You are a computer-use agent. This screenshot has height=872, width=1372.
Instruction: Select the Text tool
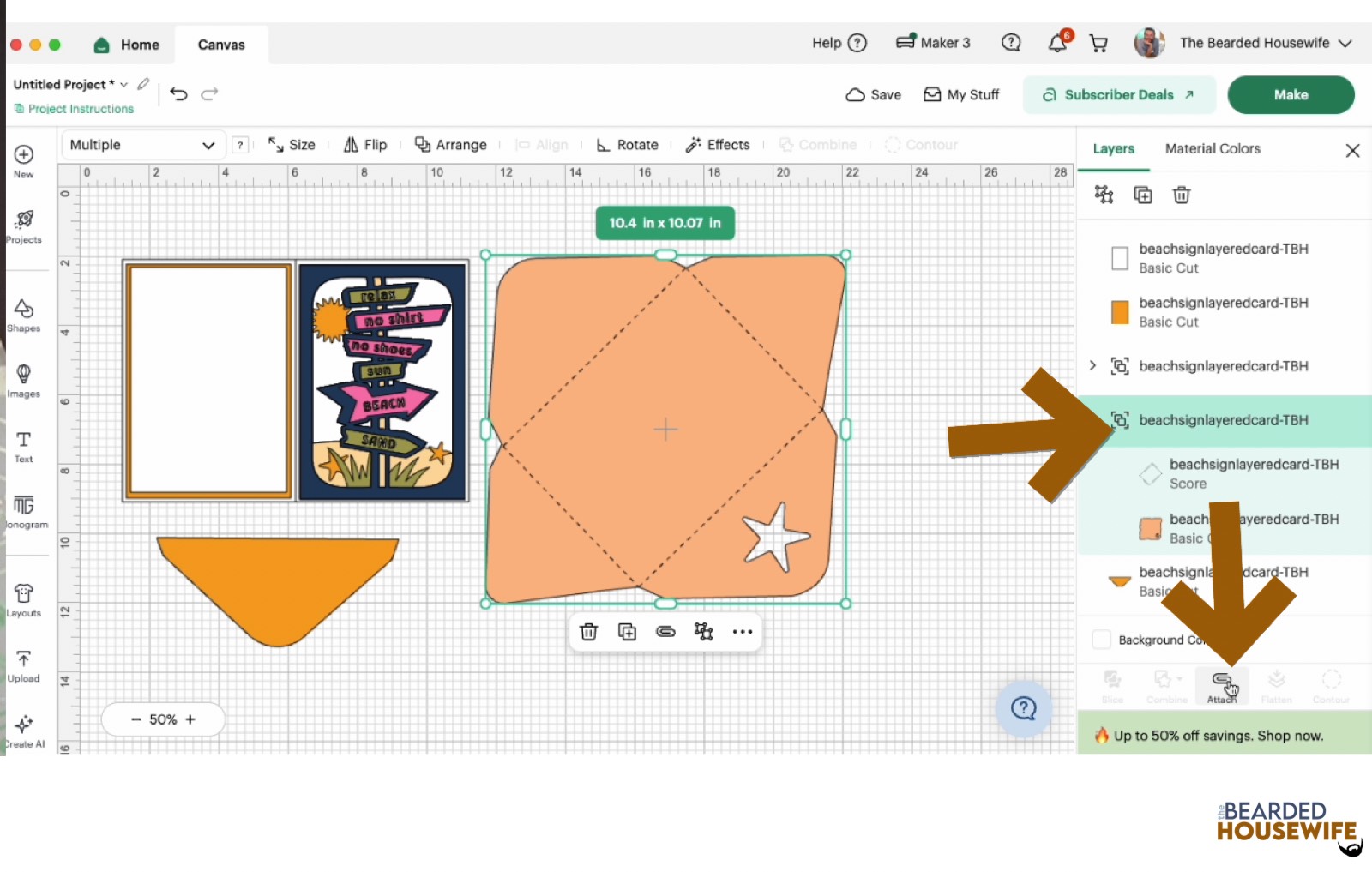coord(24,446)
